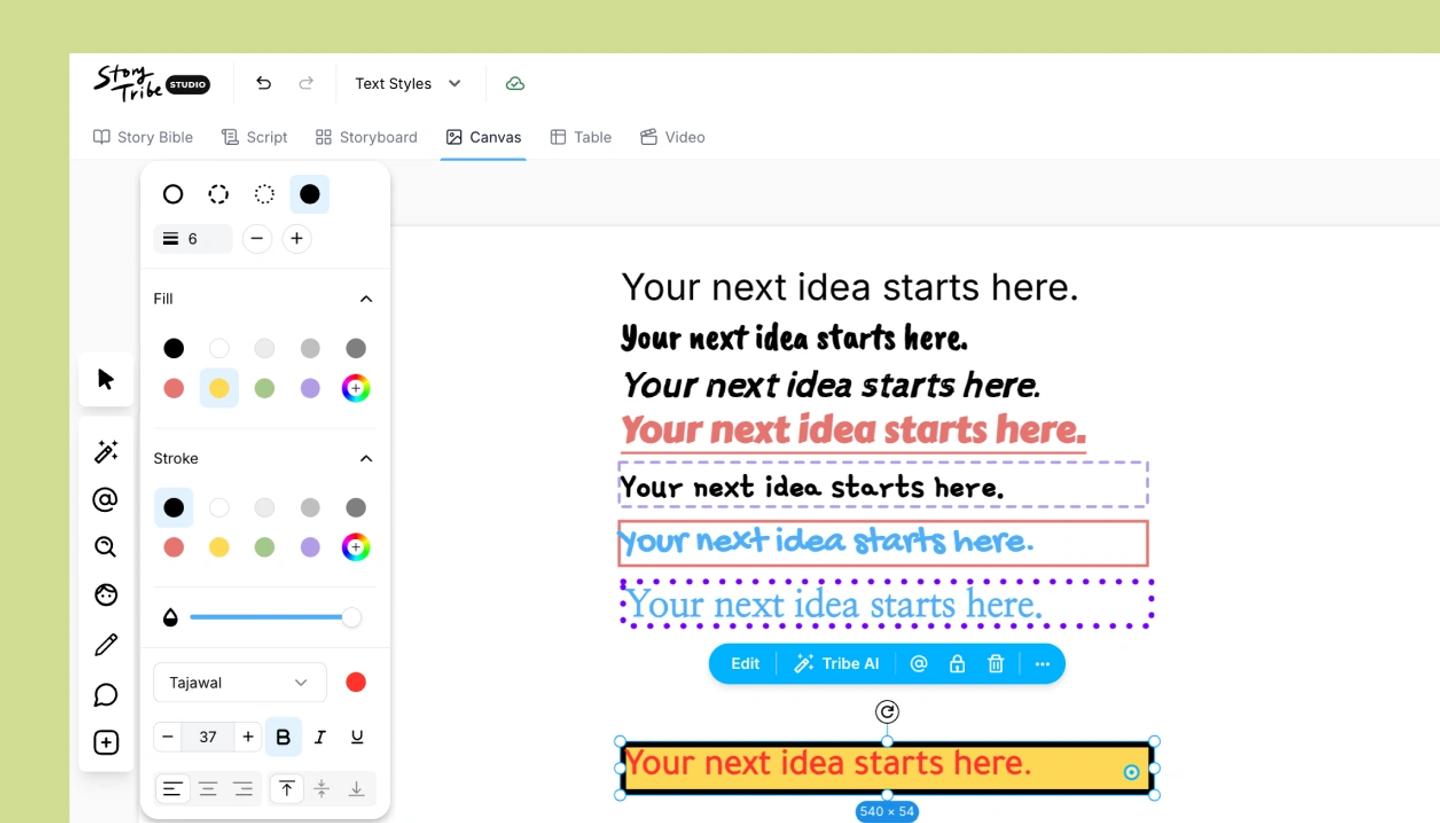The height and width of the screenshot is (823, 1440).
Task: Click the Tribe AI button
Action: click(x=836, y=663)
